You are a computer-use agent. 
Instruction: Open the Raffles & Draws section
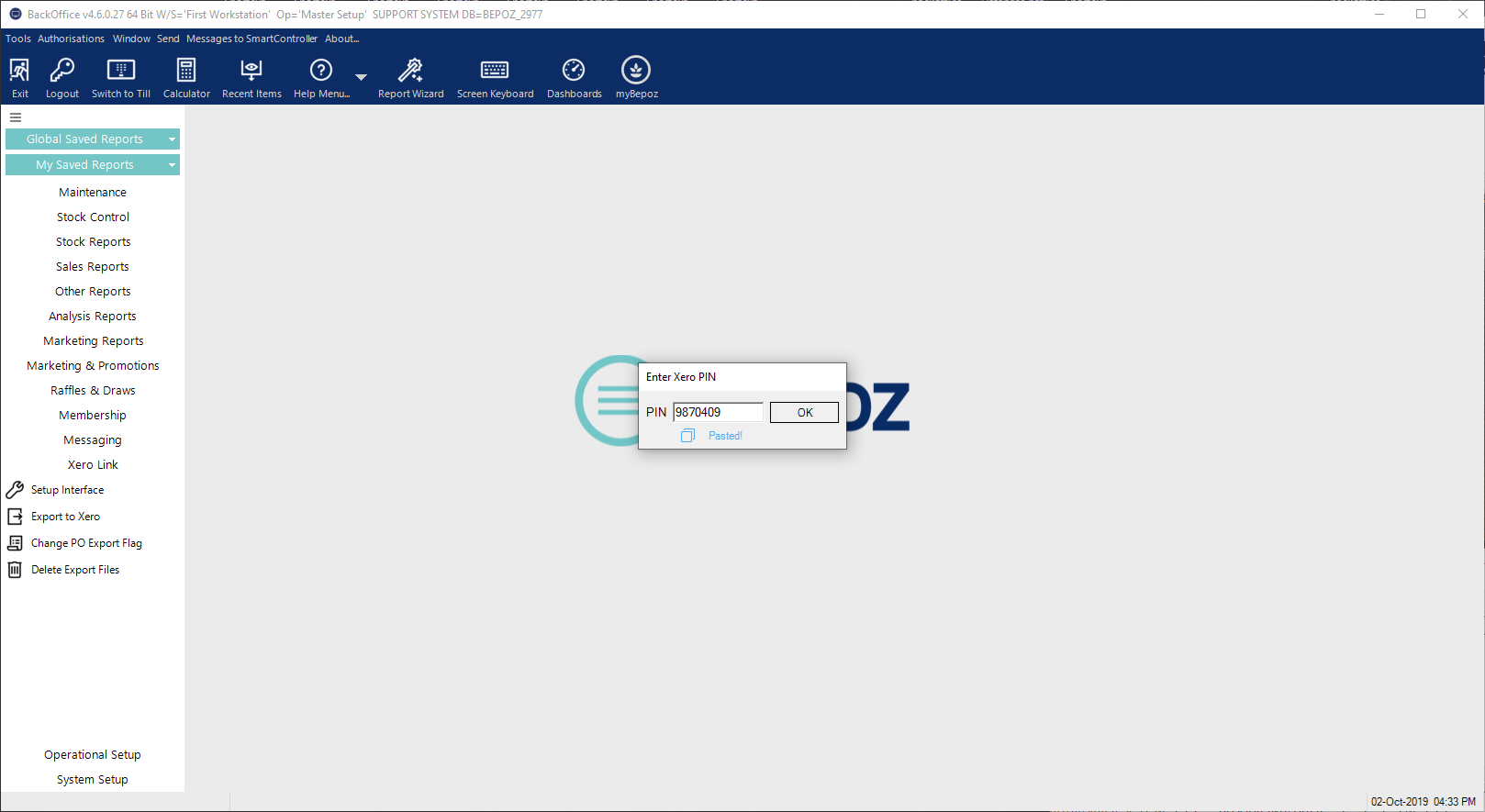(x=93, y=391)
